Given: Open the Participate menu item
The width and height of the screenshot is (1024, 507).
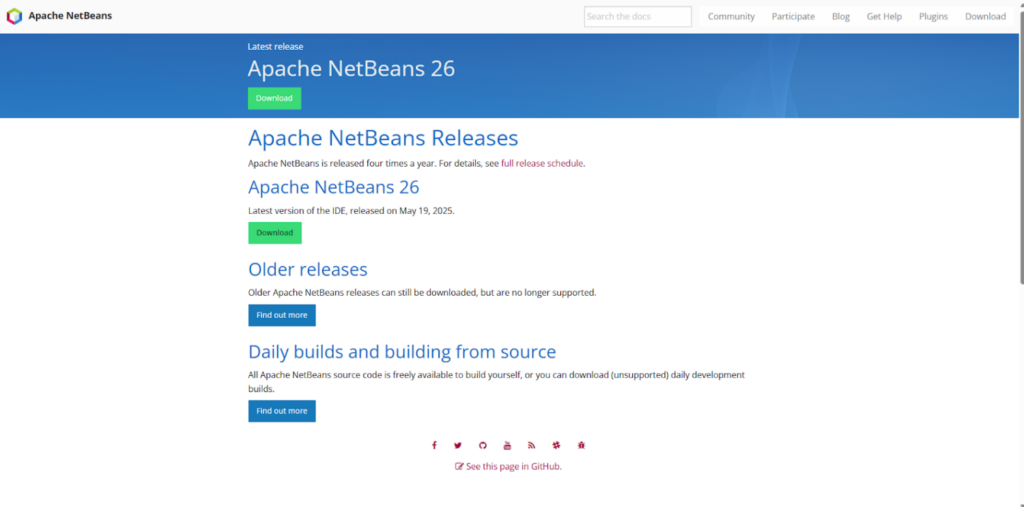Looking at the screenshot, I should [x=793, y=16].
